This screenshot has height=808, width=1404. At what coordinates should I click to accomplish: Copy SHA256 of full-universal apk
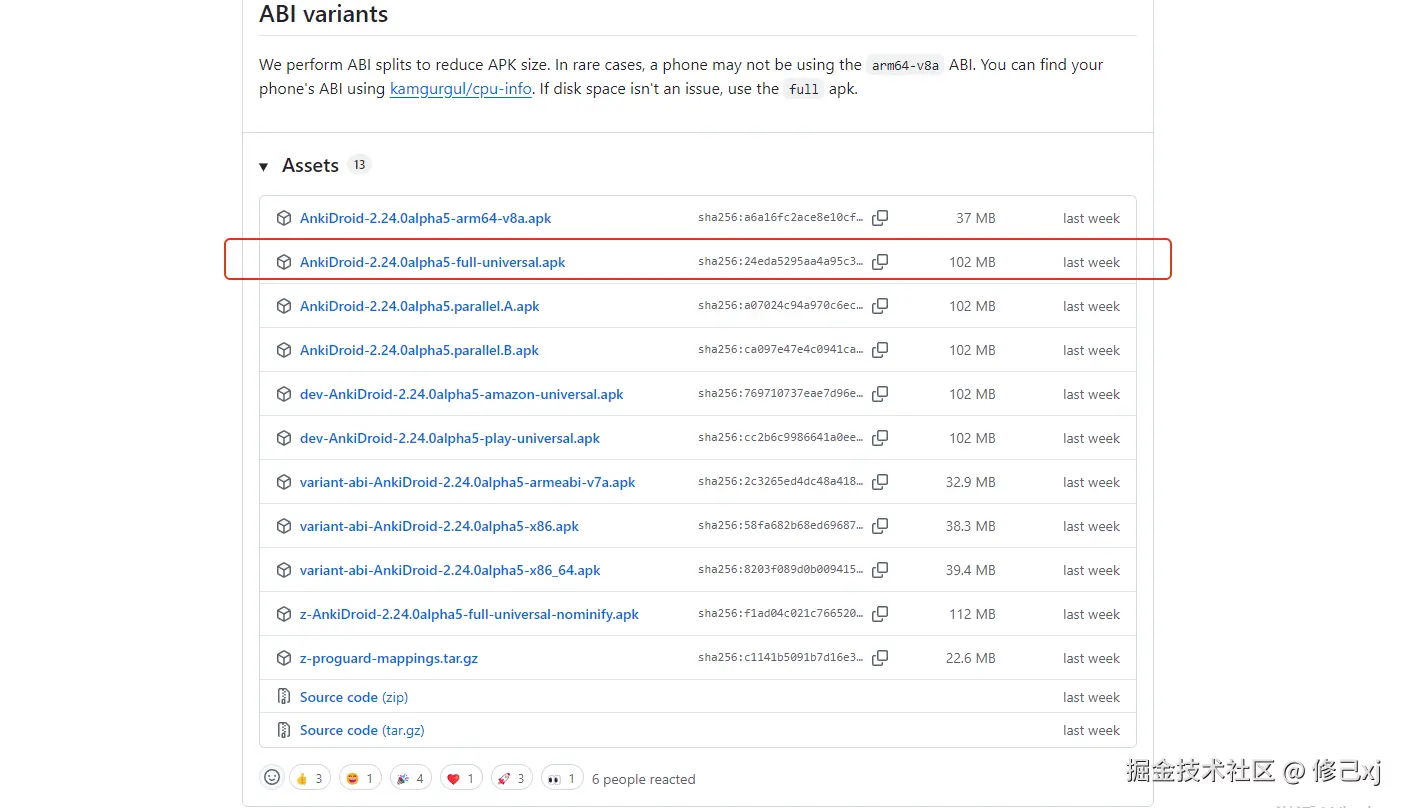880,262
